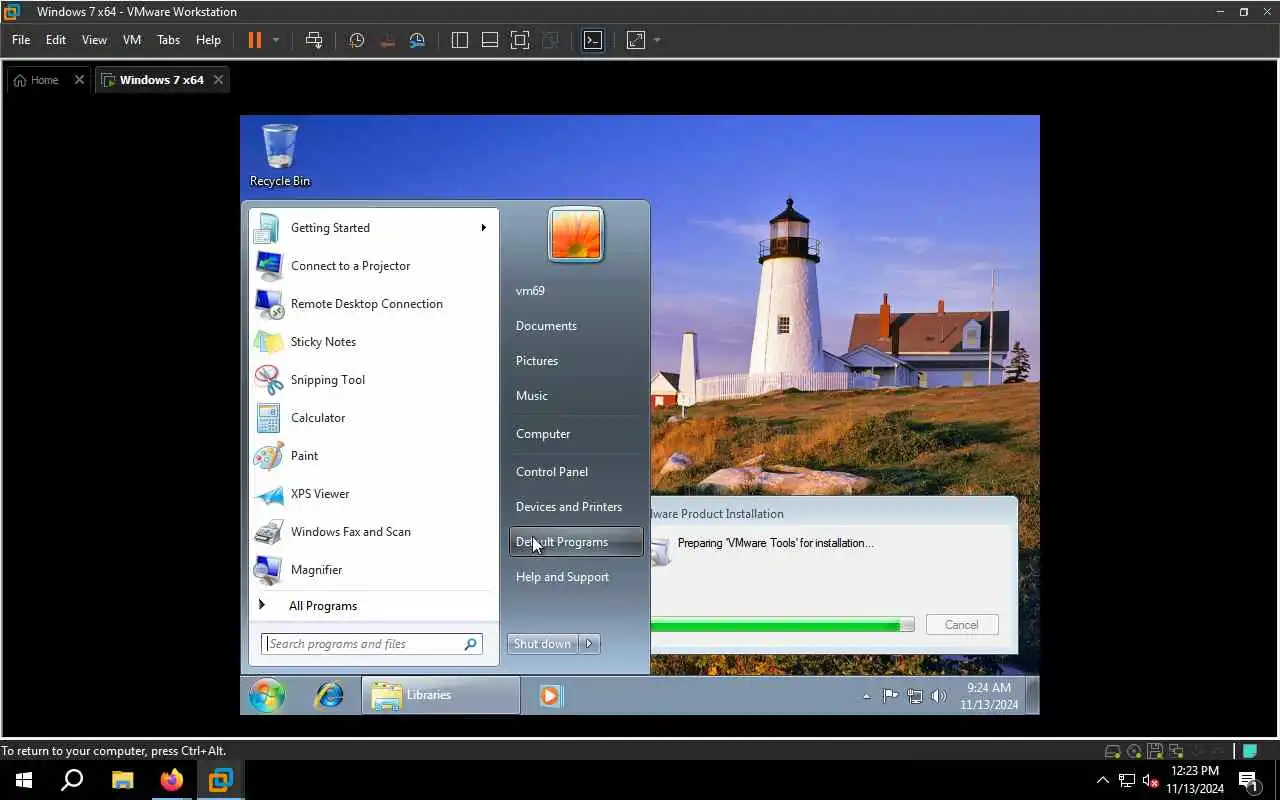Viewport: 1280px width, 800px height.
Task: Click the green installation progress bar
Action: [x=782, y=625]
